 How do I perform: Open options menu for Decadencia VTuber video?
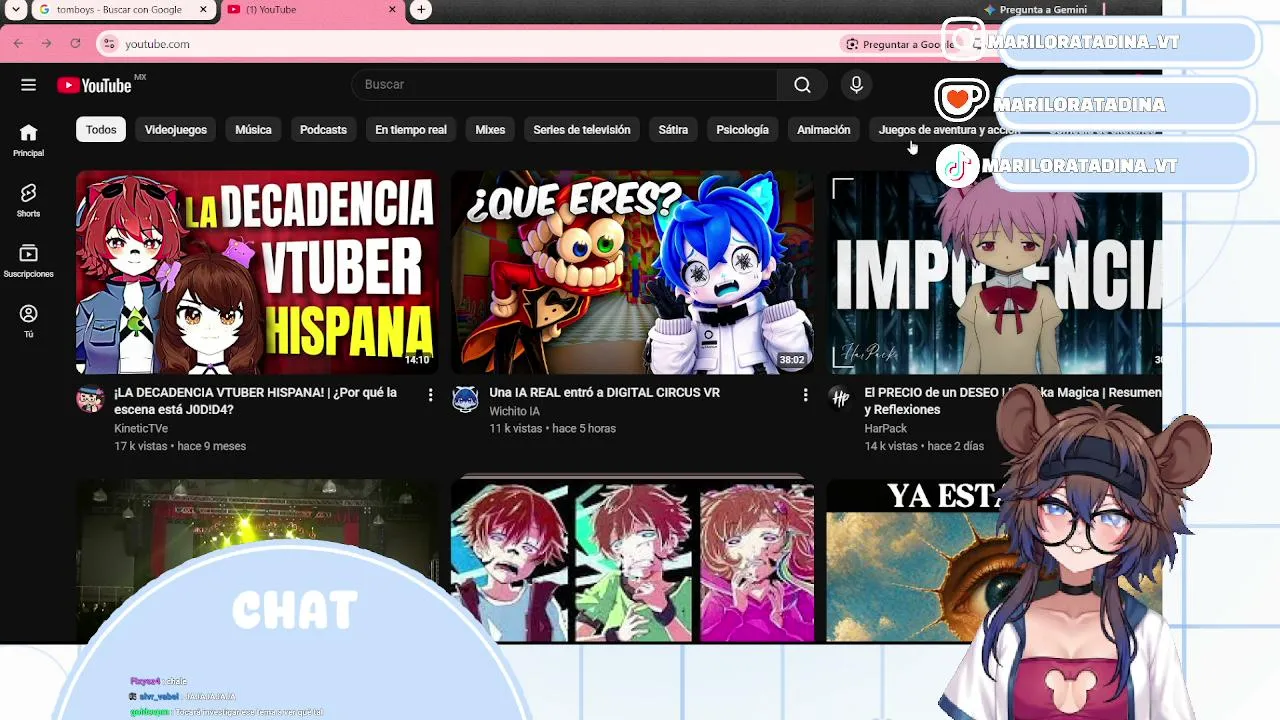coord(431,395)
